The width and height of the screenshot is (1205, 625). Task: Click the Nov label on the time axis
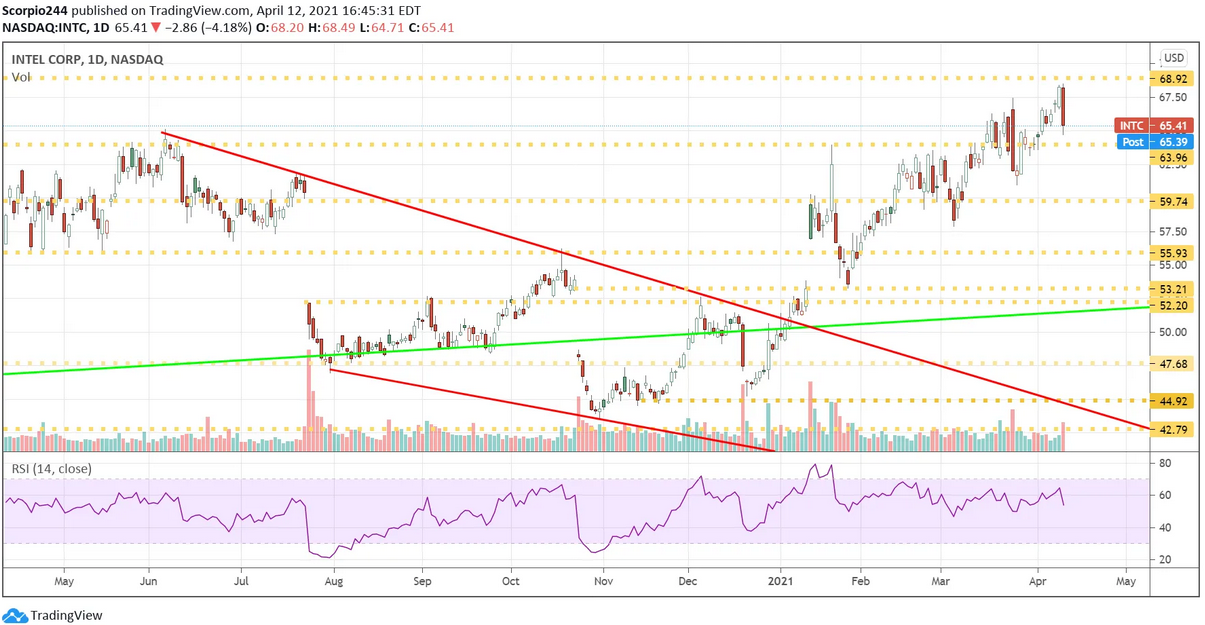click(x=603, y=579)
